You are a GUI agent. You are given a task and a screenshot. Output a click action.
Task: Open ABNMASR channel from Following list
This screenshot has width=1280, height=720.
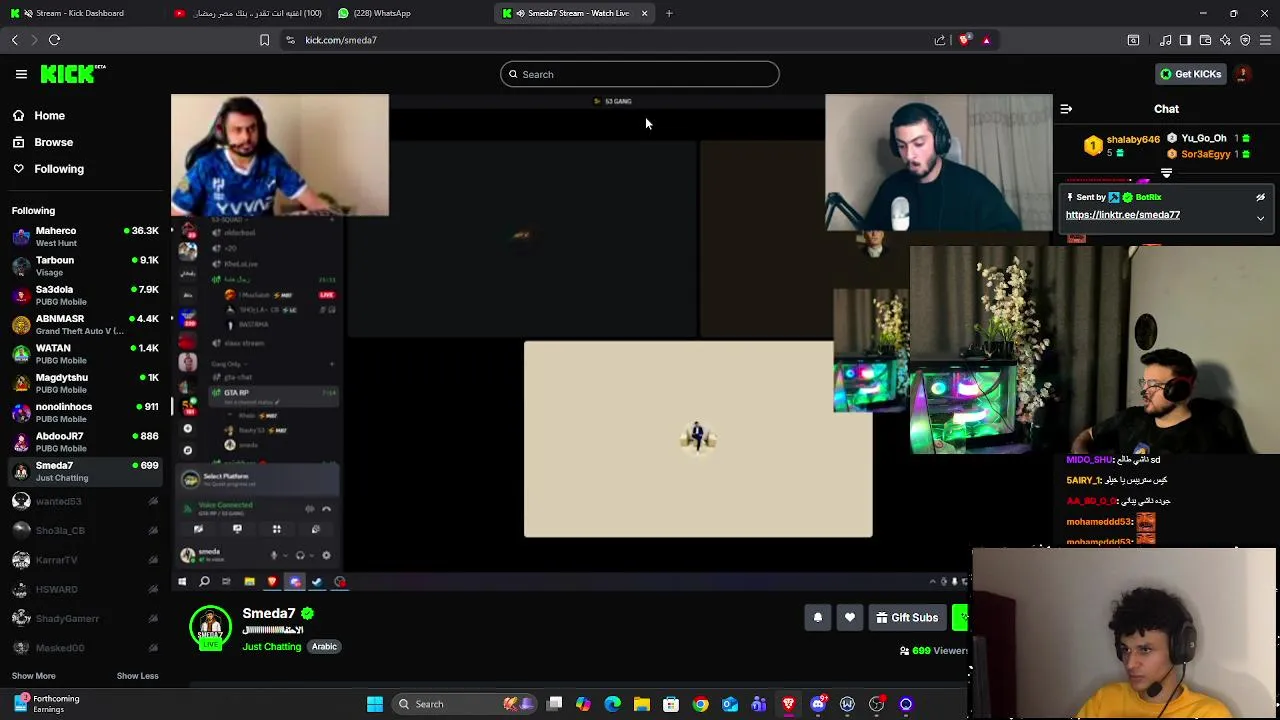[85, 324]
